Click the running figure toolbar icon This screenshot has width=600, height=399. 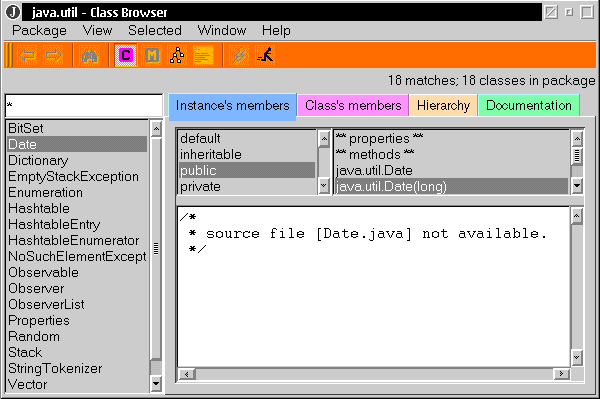pyautogui.click(x=266, y=56)
